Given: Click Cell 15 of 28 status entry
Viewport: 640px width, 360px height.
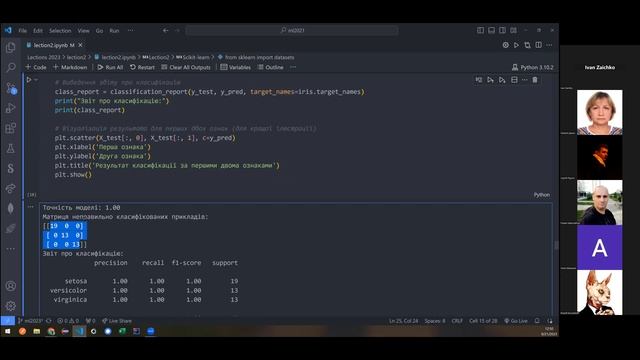Looking at the screenshot, I should [483, 321].
